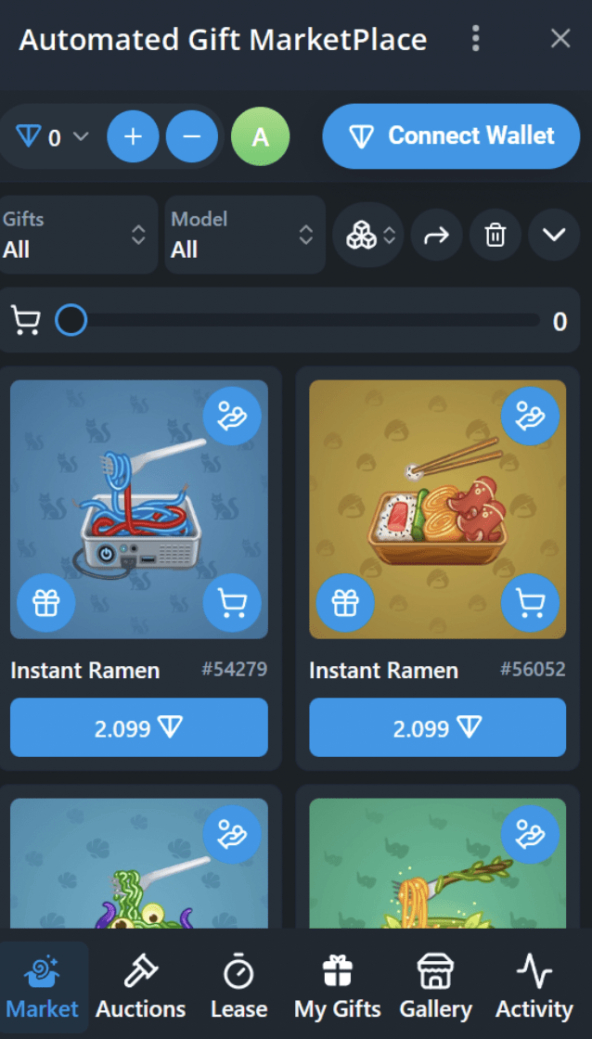This screenshot has width=592, height=1039.
Task: Open the Model All dropdown
Action: tap(245, 235)
